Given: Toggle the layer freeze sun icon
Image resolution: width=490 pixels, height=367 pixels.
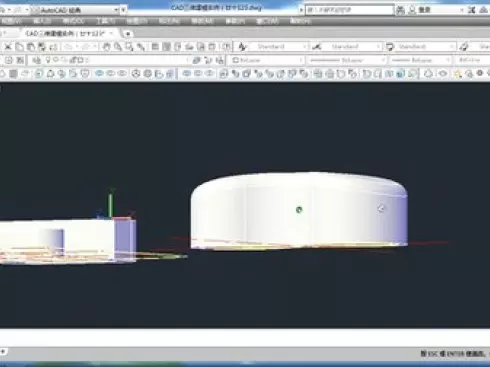Looking at the screenshot, I should pos(56,60).
